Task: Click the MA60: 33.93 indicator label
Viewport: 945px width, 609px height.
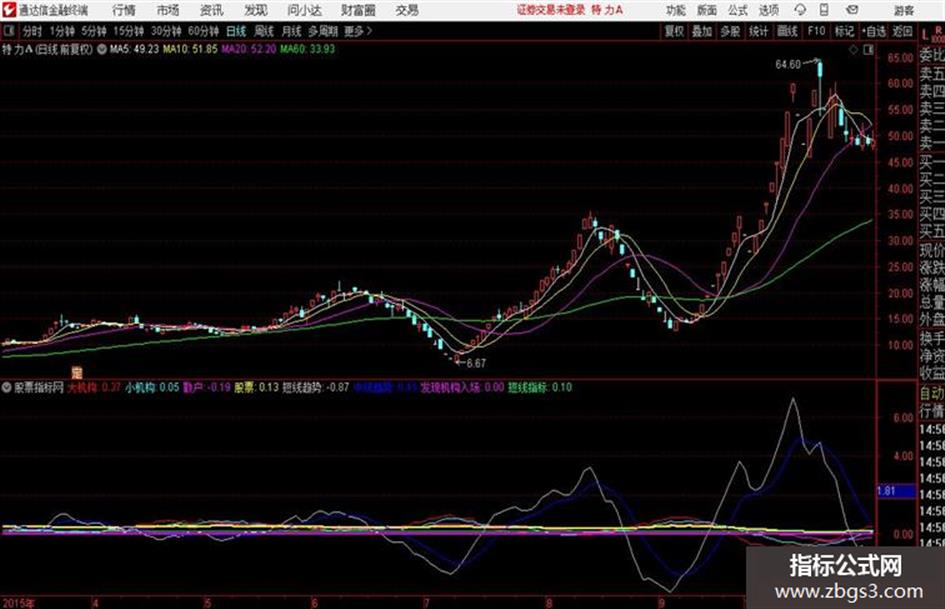Action: click(x=307, y=49)
